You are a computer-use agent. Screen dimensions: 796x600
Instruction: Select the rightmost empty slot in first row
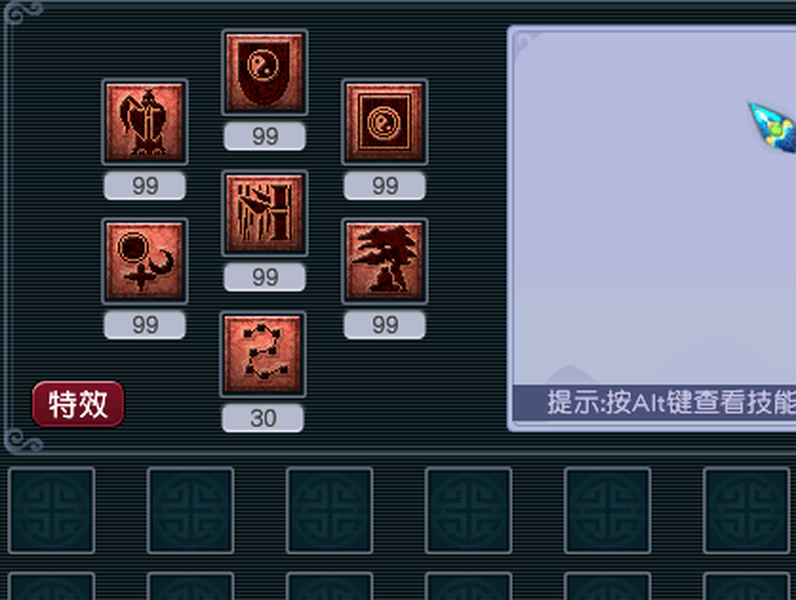(746, 511)
